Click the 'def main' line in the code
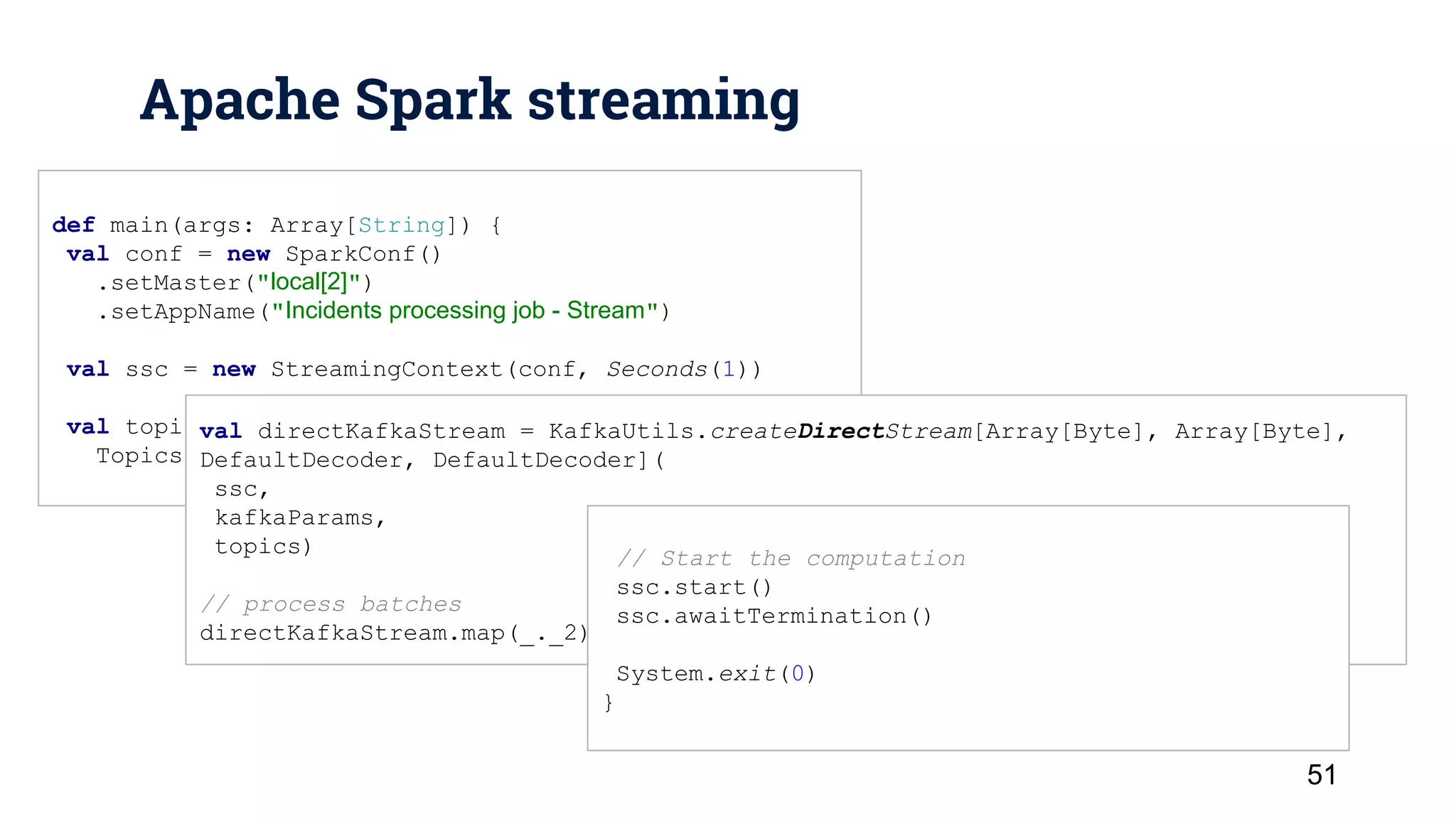 pyautogui.click(x=276, y=225)
